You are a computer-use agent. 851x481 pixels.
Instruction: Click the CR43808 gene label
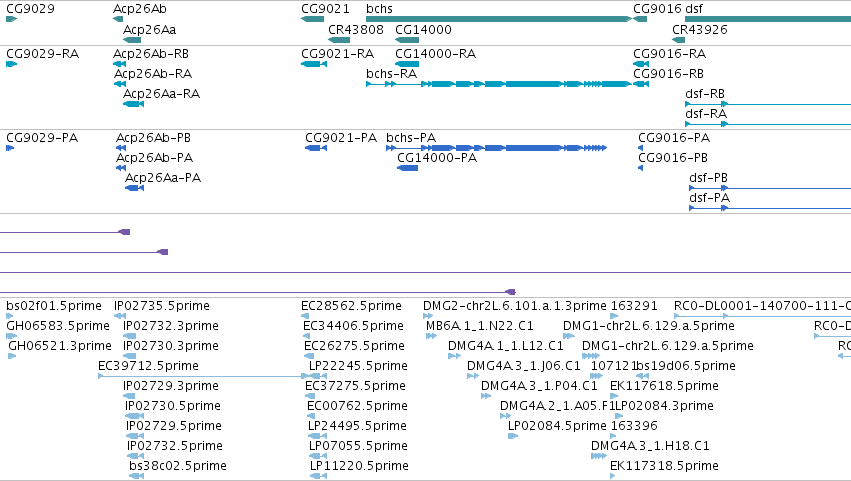click(x=356, y=30)
